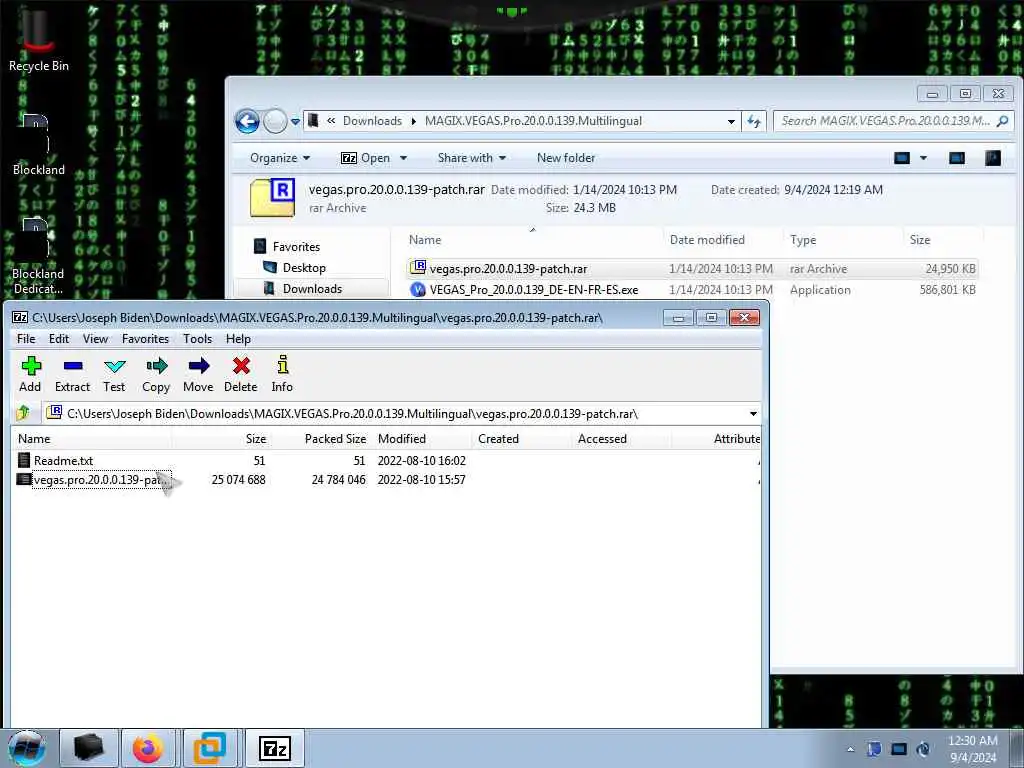
Task: Toggle the preview pane in Explorer
Action: click(957, 158)
